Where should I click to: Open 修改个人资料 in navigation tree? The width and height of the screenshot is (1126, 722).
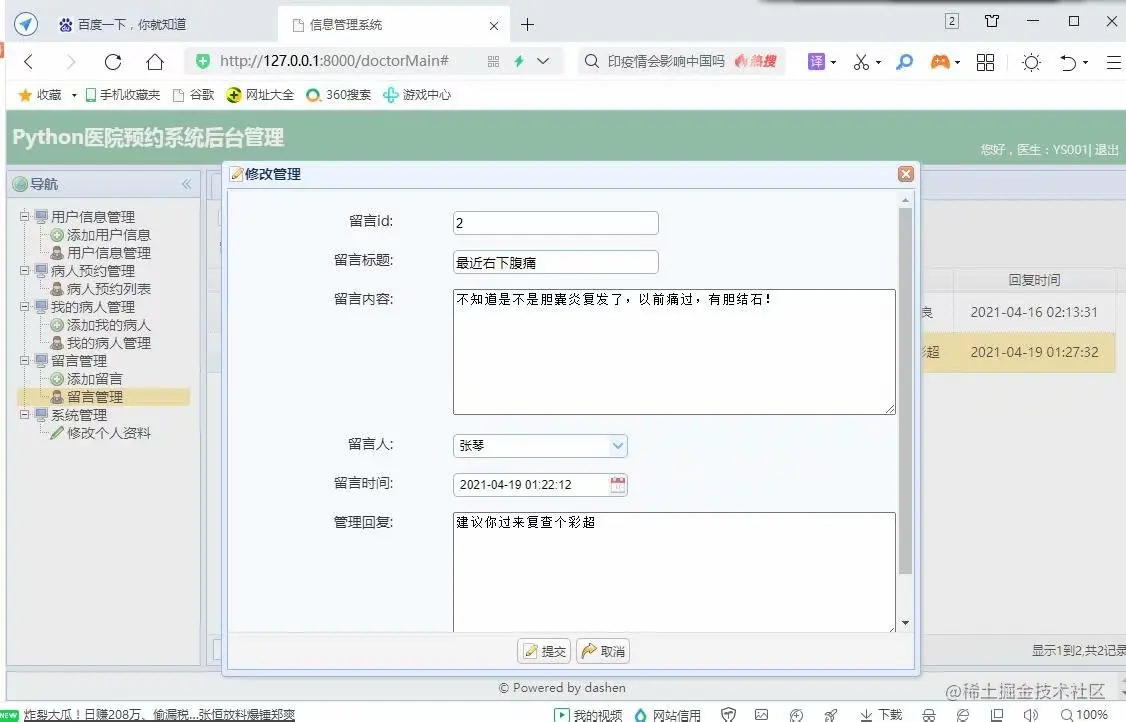pos(108,433)
